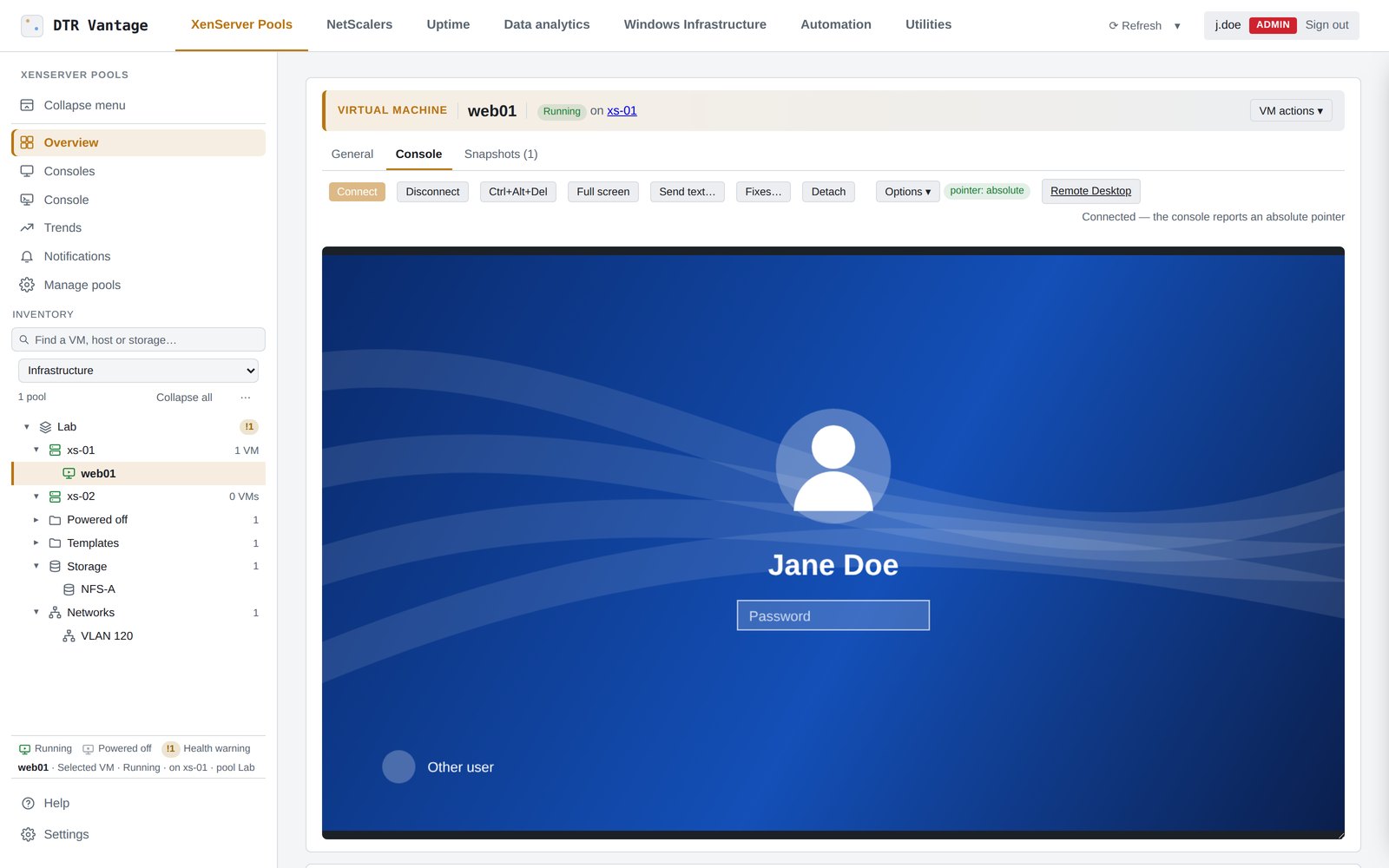
Task: Click the NFS-A storage icon
Action: click(69, 589)
